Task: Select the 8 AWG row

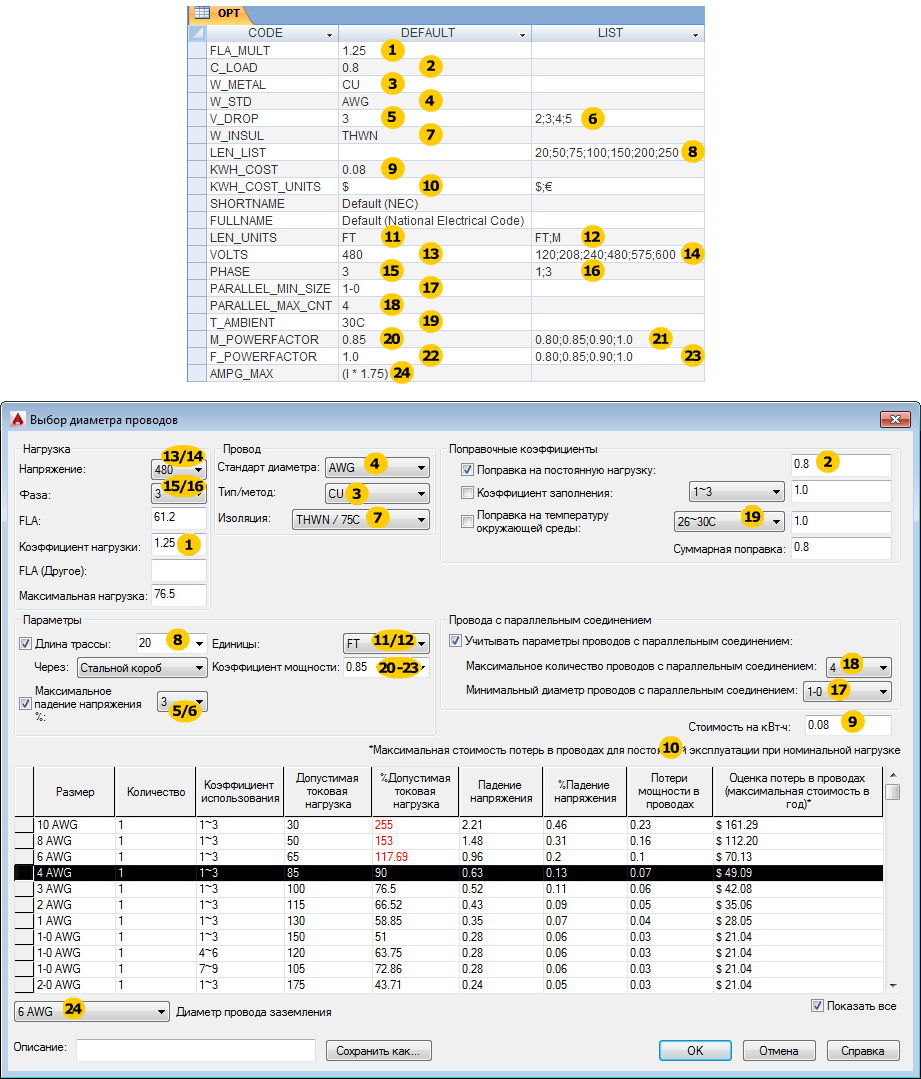Action: (449, 840)
